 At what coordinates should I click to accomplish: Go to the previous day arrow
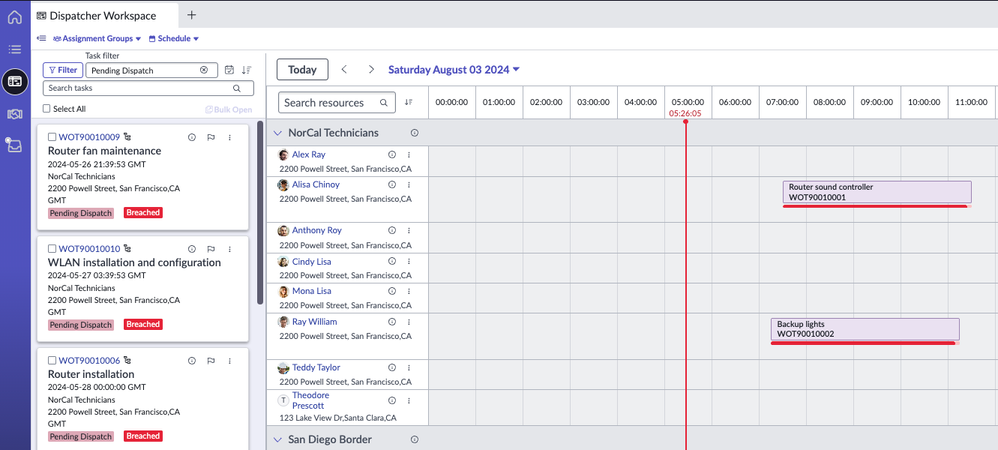tap(344, 69)
